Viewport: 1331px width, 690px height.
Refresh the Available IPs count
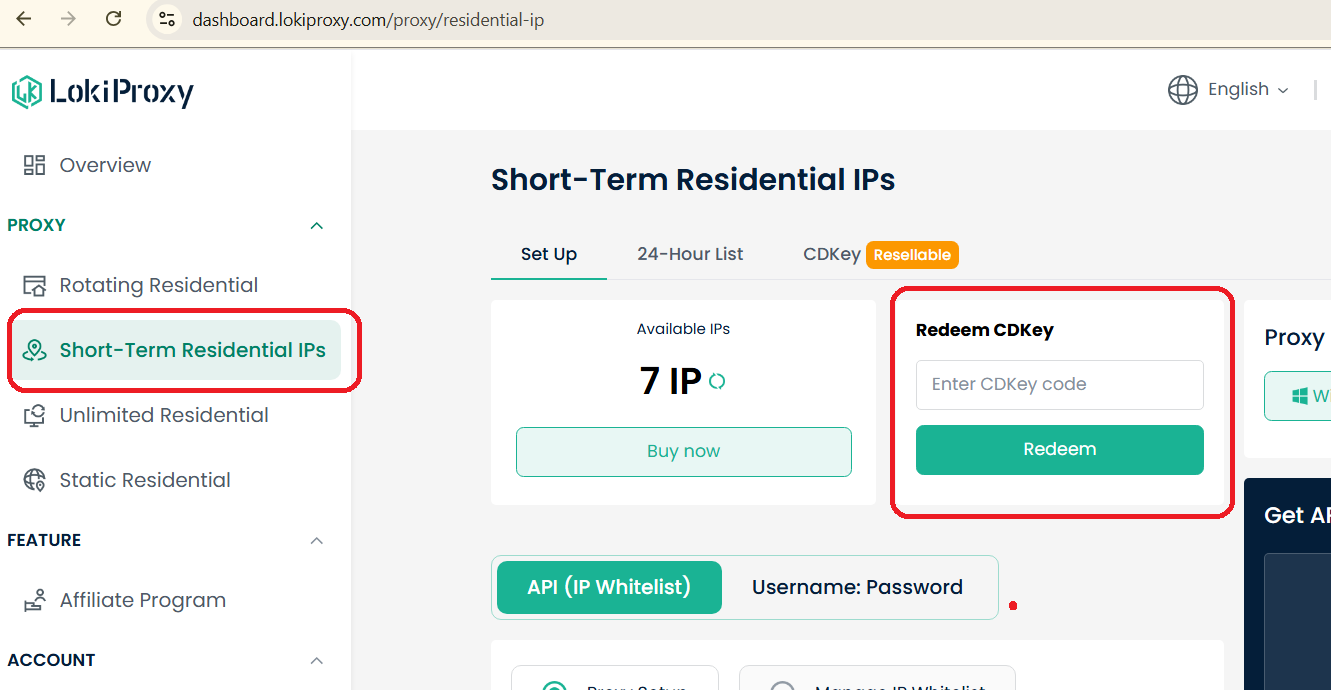717,381
